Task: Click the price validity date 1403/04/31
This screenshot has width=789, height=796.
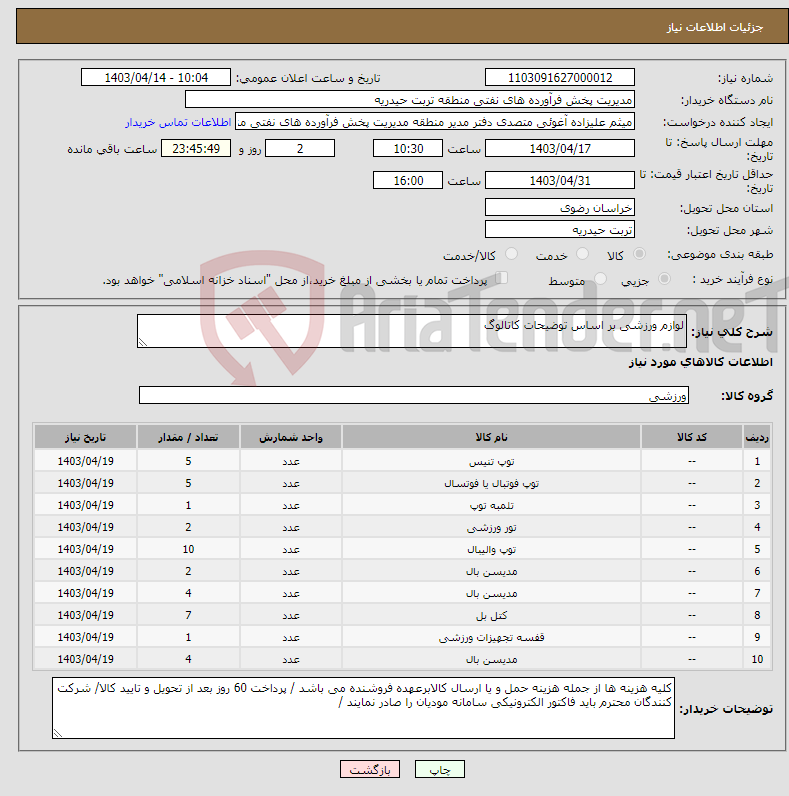Action: click(x=560, y=180)
